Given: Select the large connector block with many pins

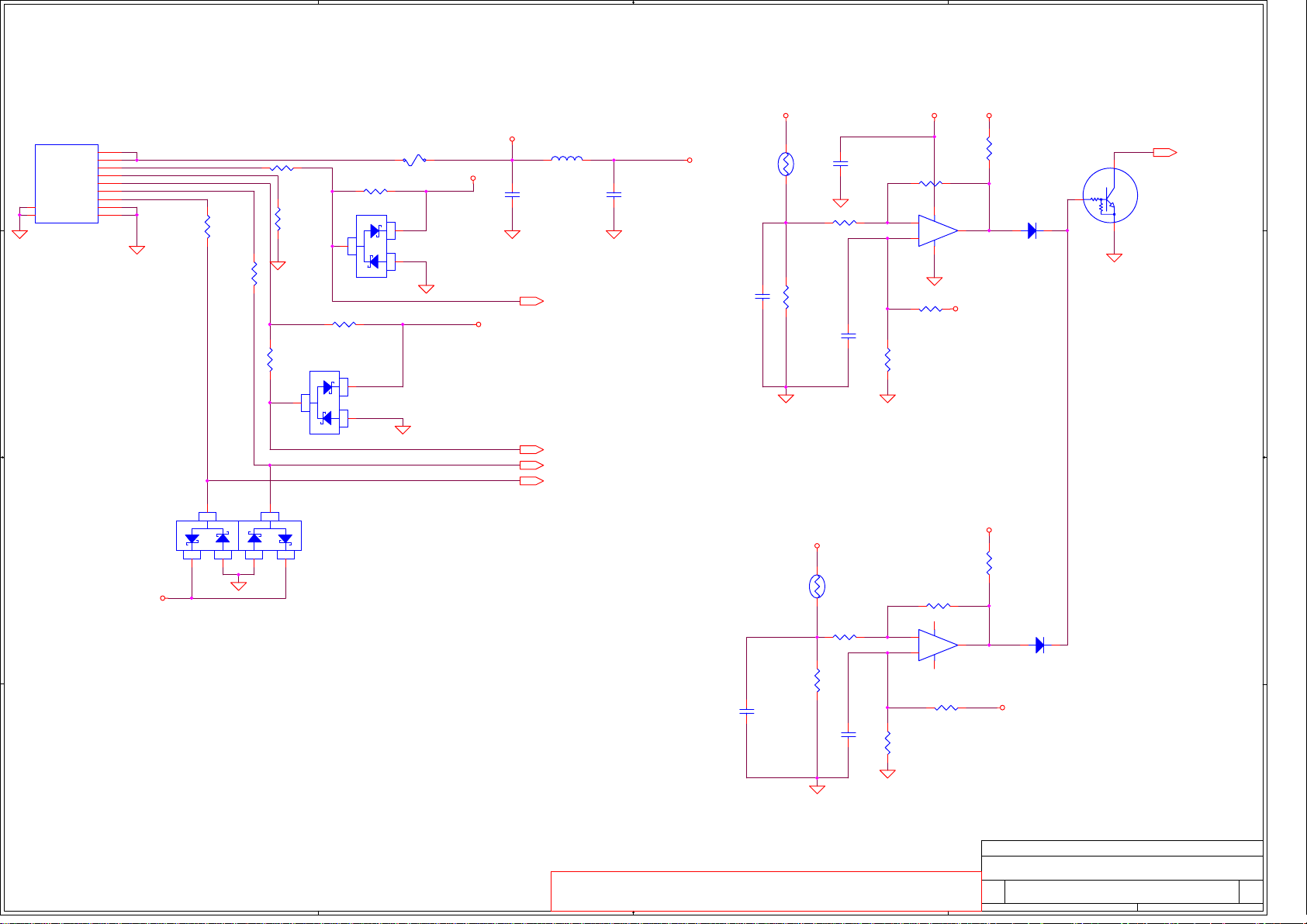Looking at the screenshot, I should (x=67, y=184).
